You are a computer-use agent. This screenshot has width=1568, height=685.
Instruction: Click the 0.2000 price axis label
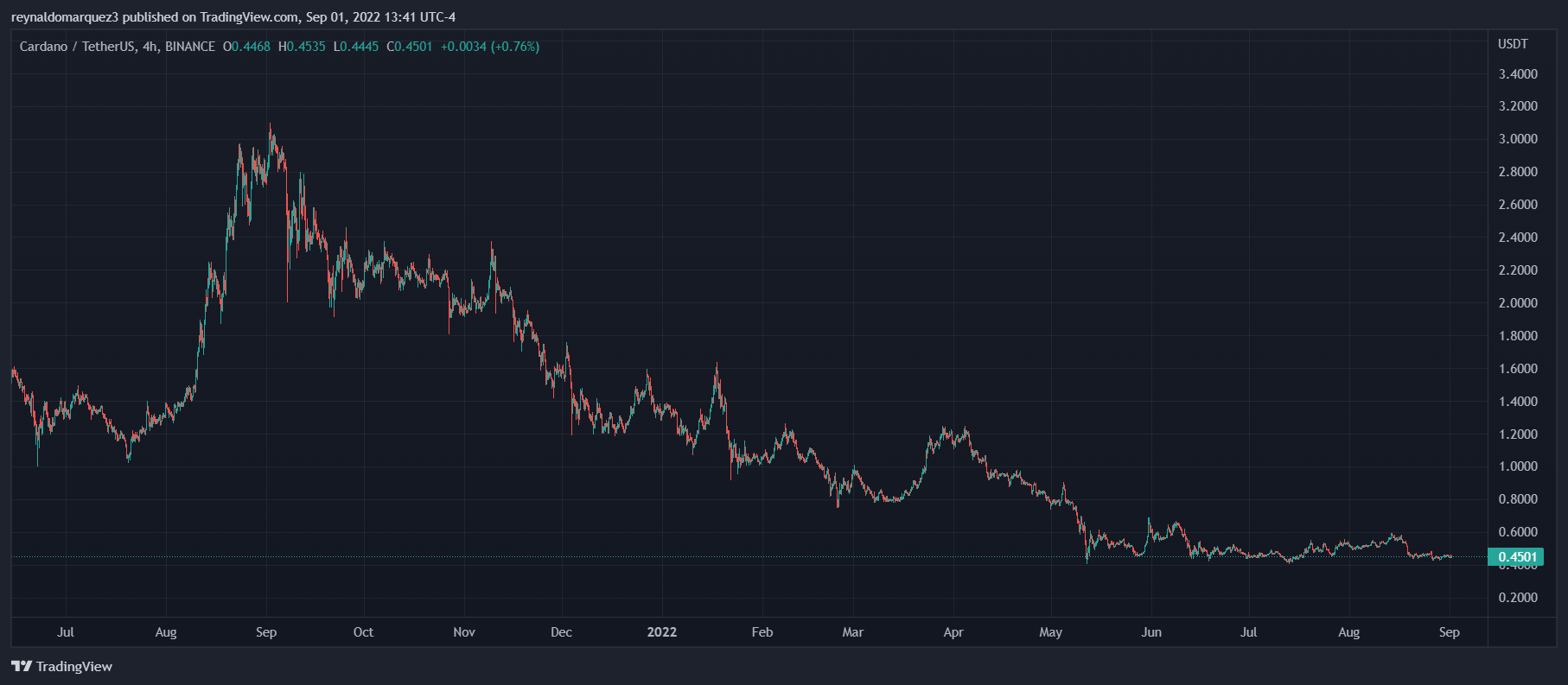click(1518, 598)
